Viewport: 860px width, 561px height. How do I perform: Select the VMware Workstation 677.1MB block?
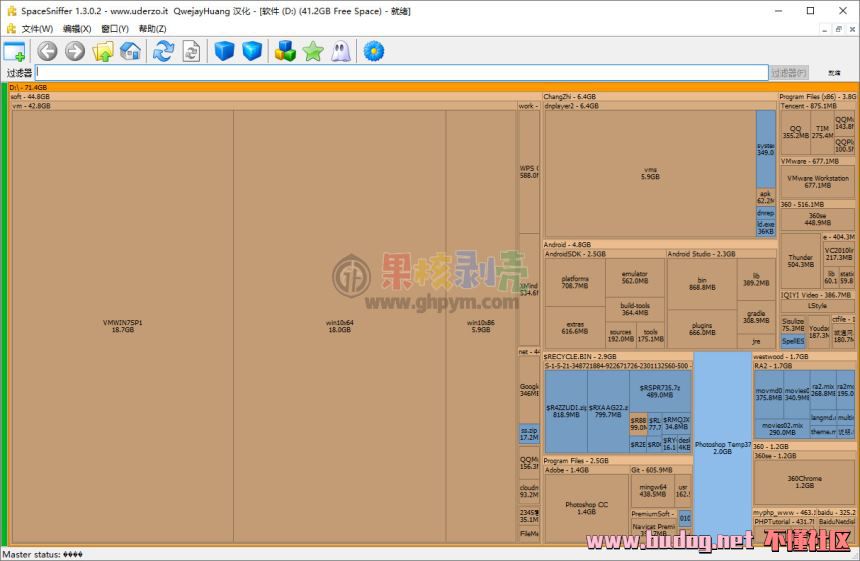pos(818,182)
